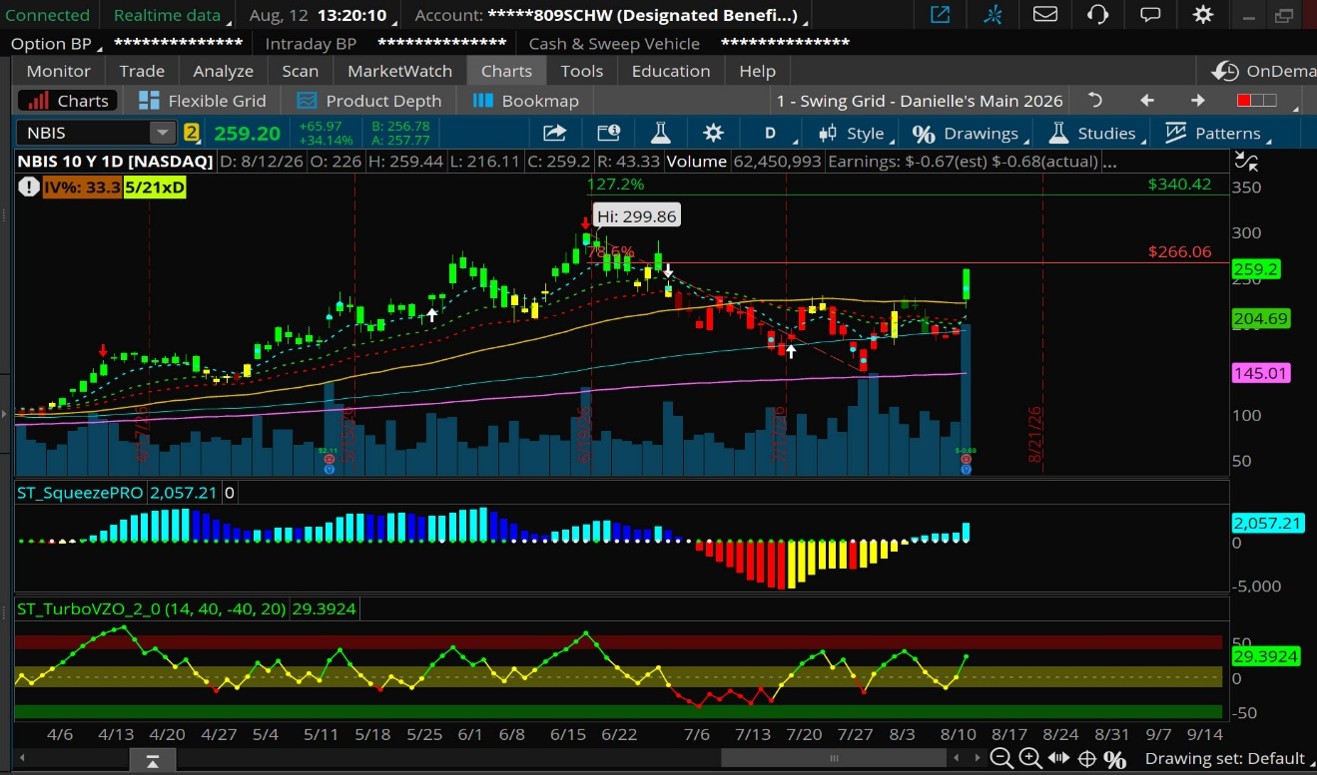Select the Charts sub-tab with bar icon
Image resolution: width=1317 pixels, height=775 pixels.
click(x=69, y=100)
